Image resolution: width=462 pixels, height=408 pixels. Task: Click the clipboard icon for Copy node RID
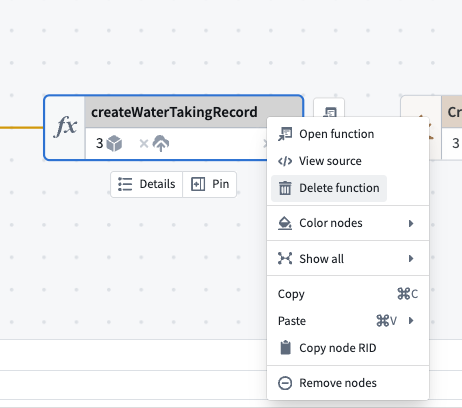285,348
